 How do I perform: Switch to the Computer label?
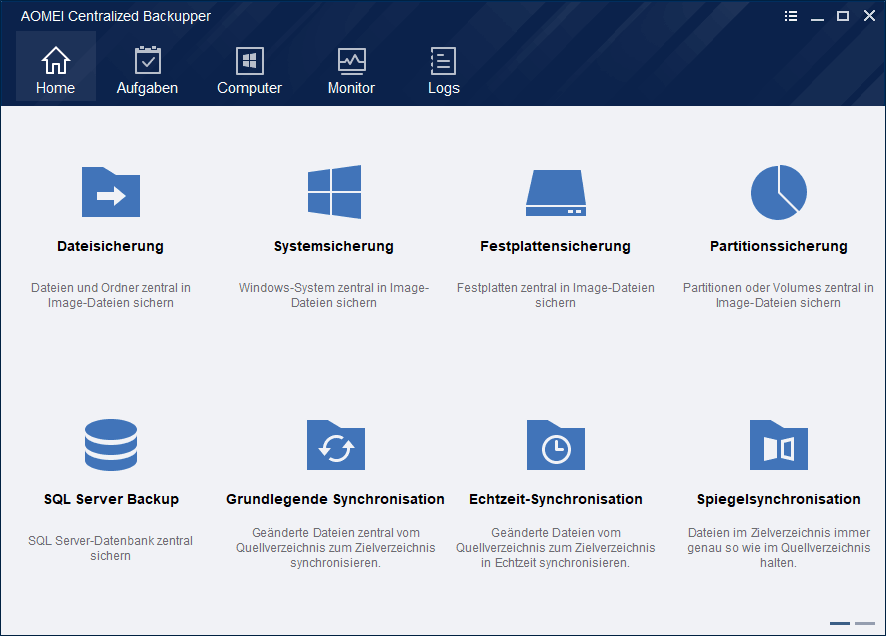[x=249, y=88]
